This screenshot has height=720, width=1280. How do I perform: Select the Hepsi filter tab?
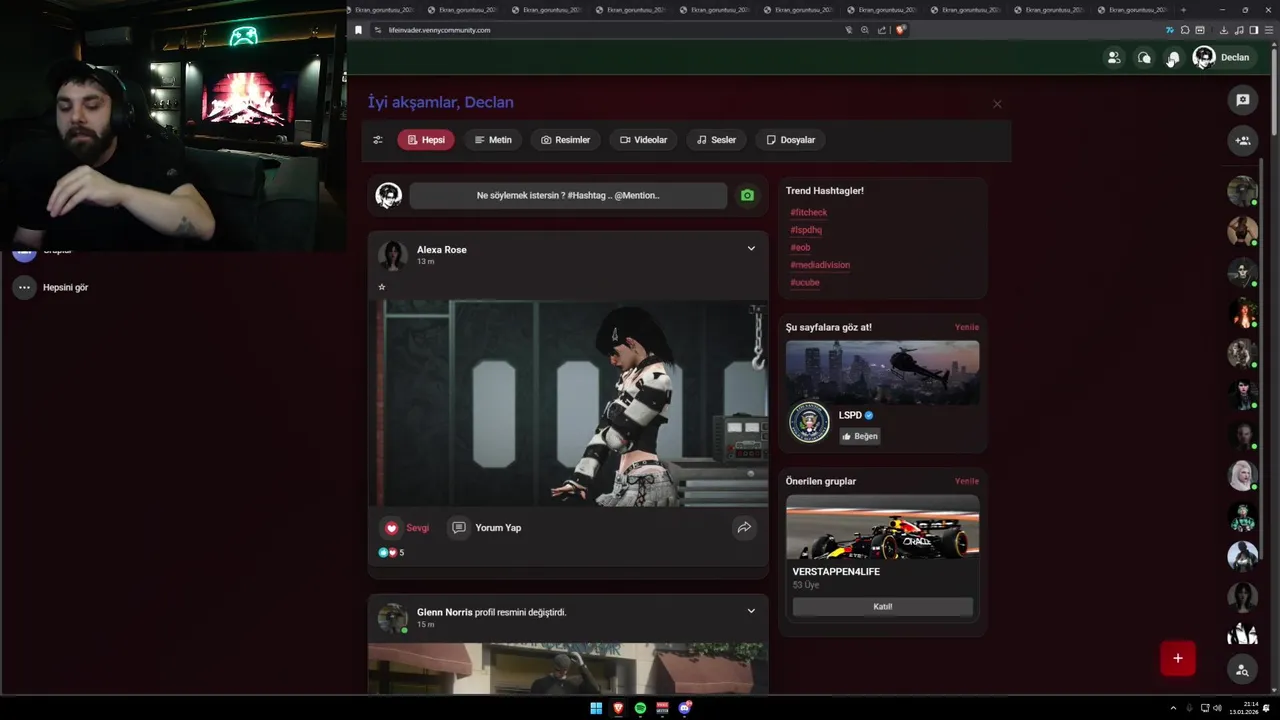pyautogui.click(x=426, y=140)
